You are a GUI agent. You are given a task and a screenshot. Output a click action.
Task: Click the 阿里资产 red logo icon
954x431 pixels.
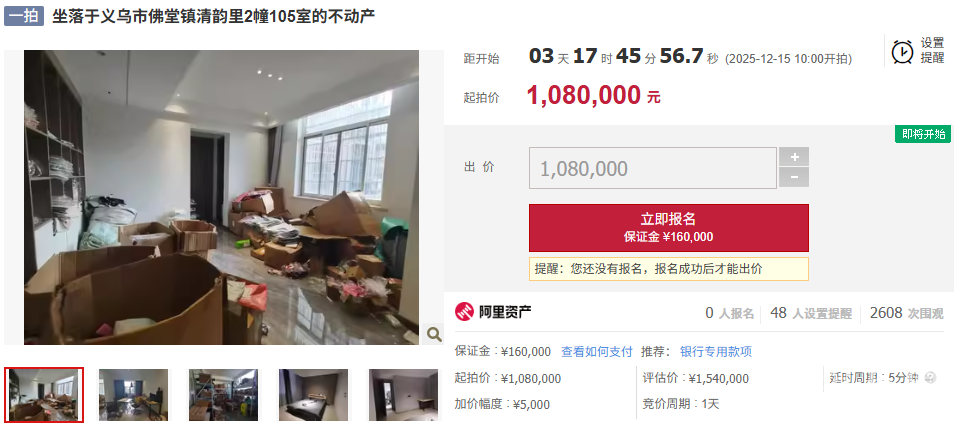click(464, 312)
